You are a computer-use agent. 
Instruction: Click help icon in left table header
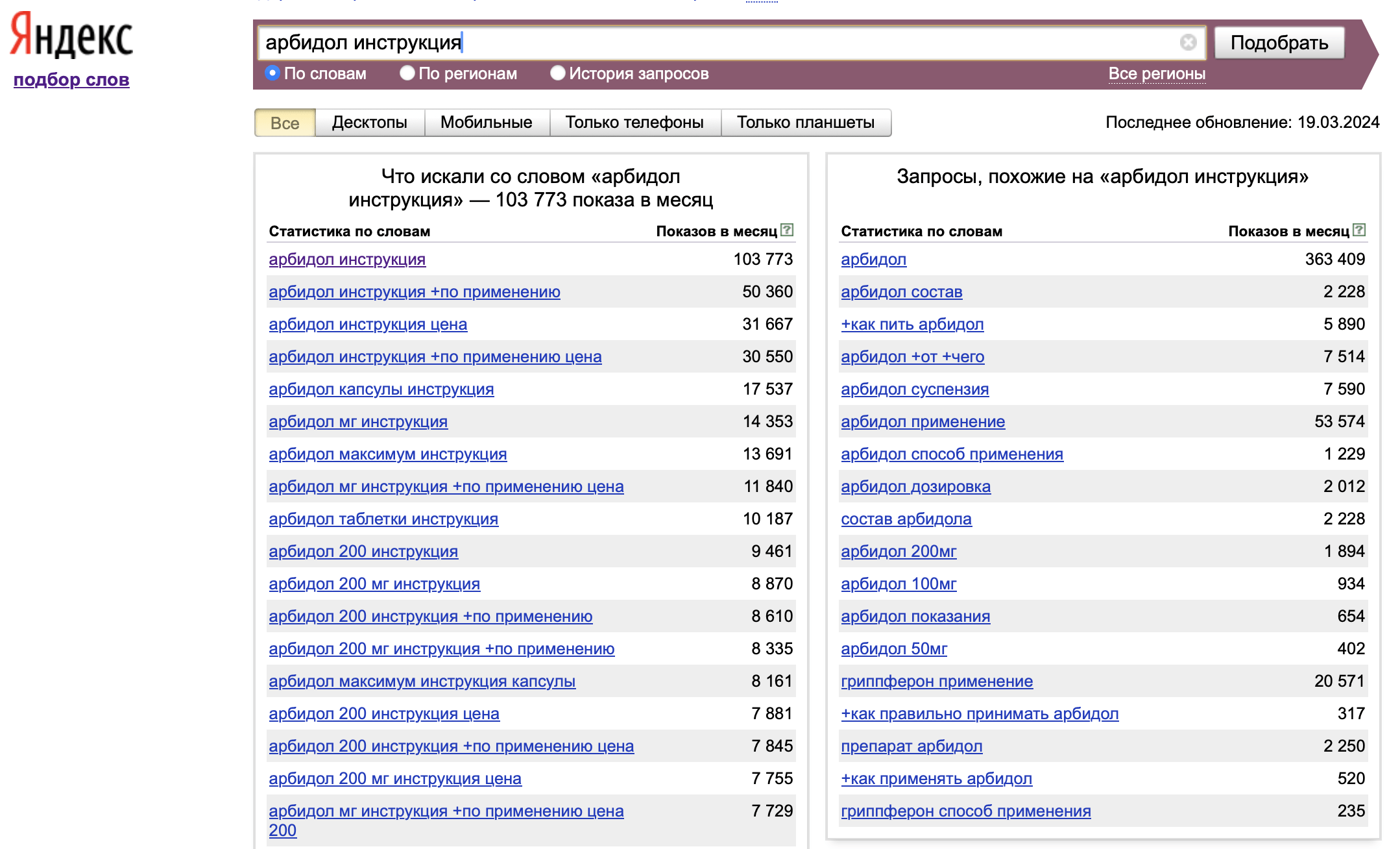787,230
